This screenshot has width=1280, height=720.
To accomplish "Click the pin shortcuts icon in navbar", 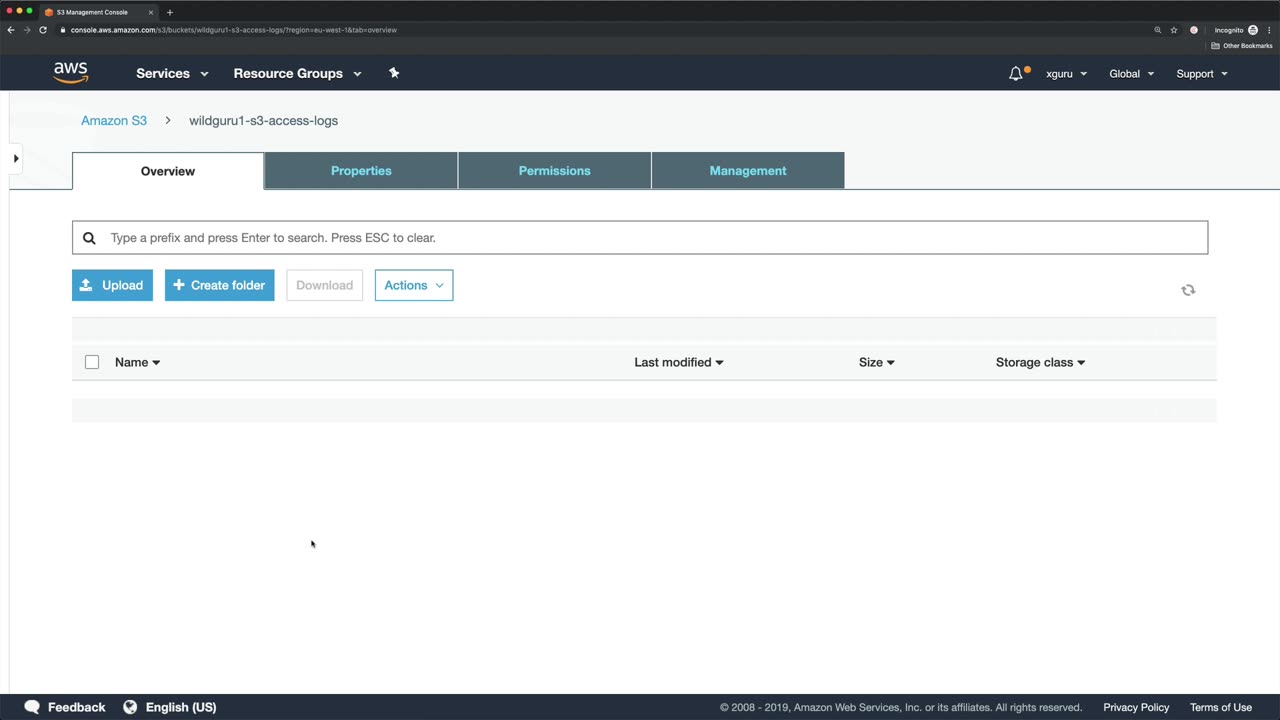I will [x=394, y=73].
